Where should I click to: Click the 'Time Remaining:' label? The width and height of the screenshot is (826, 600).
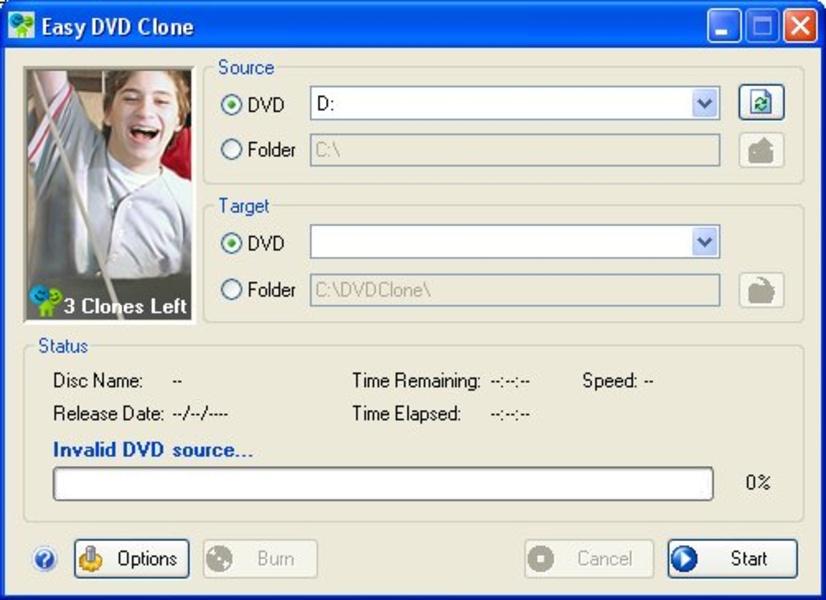[x=416, y=380]
